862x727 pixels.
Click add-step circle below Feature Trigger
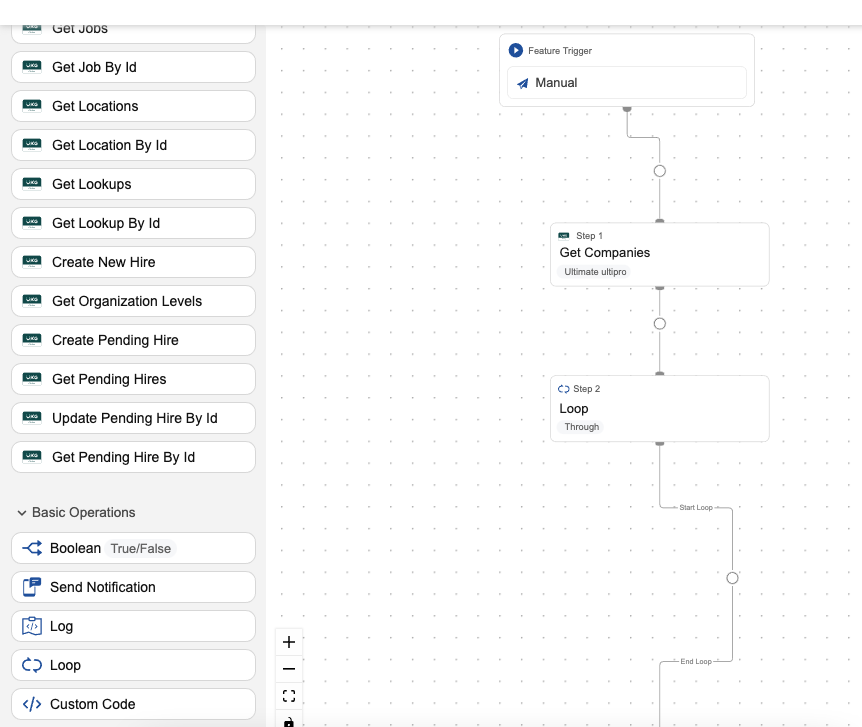coord(660,171)
